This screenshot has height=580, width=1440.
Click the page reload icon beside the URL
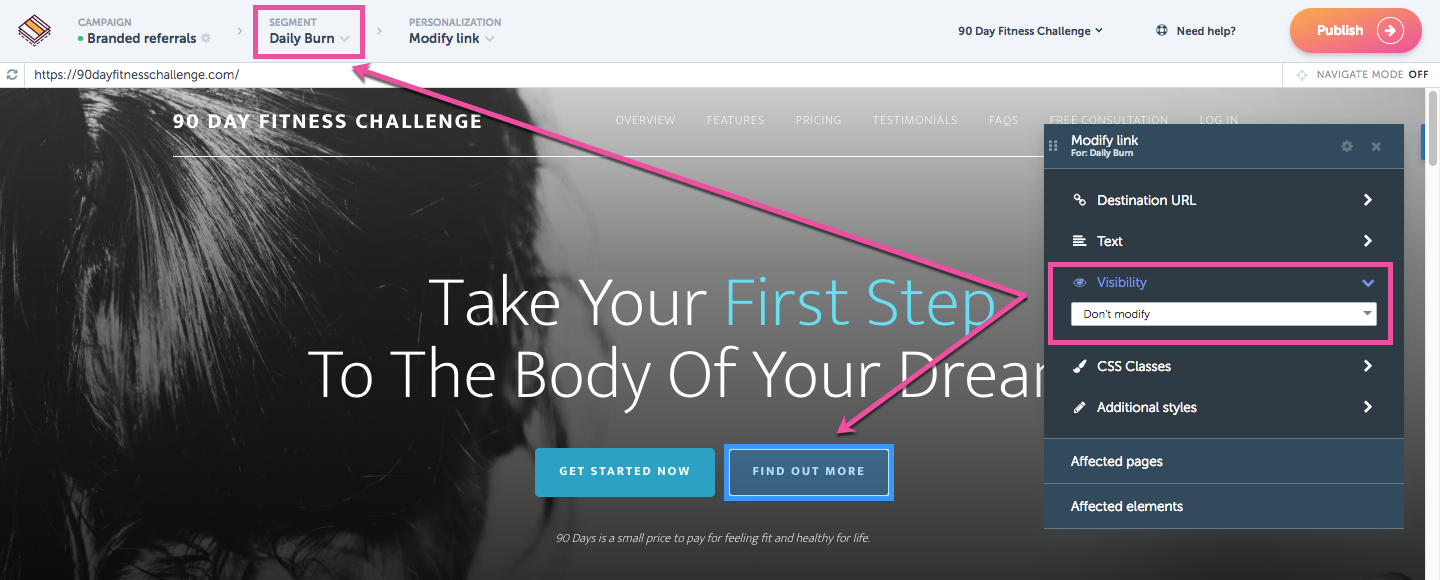12,75
